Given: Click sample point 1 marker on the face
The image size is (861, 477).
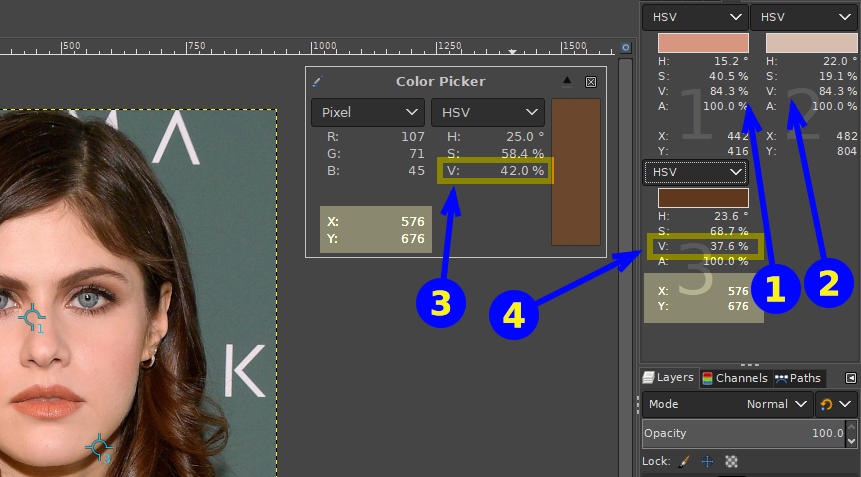Looking at the screenshot, I should pos(33,318).
